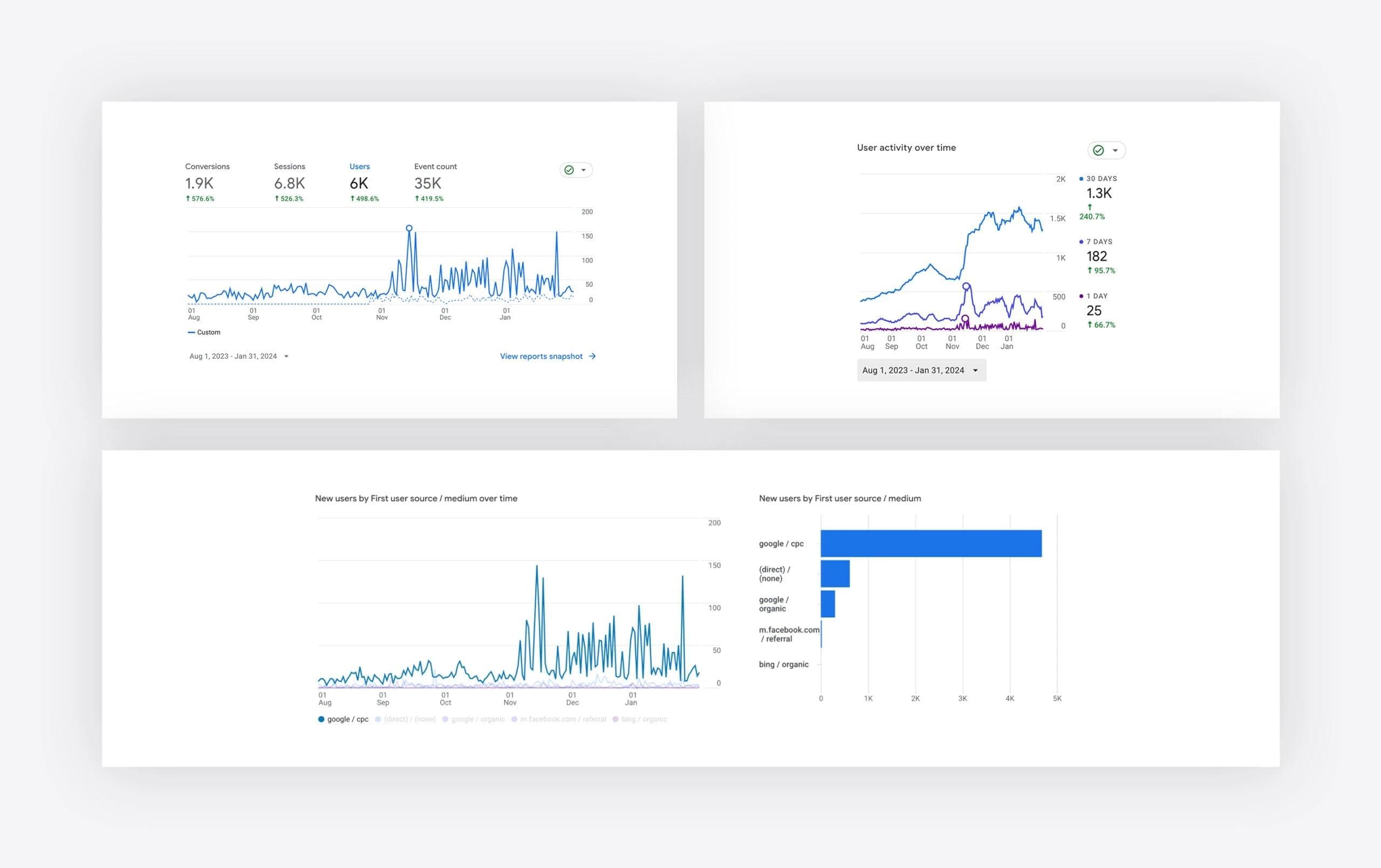Viewport: 1381px width, 868px height.
Task: Click circled peak marker on Users chart
Action: pyautogui.click(x=409, y=228)
